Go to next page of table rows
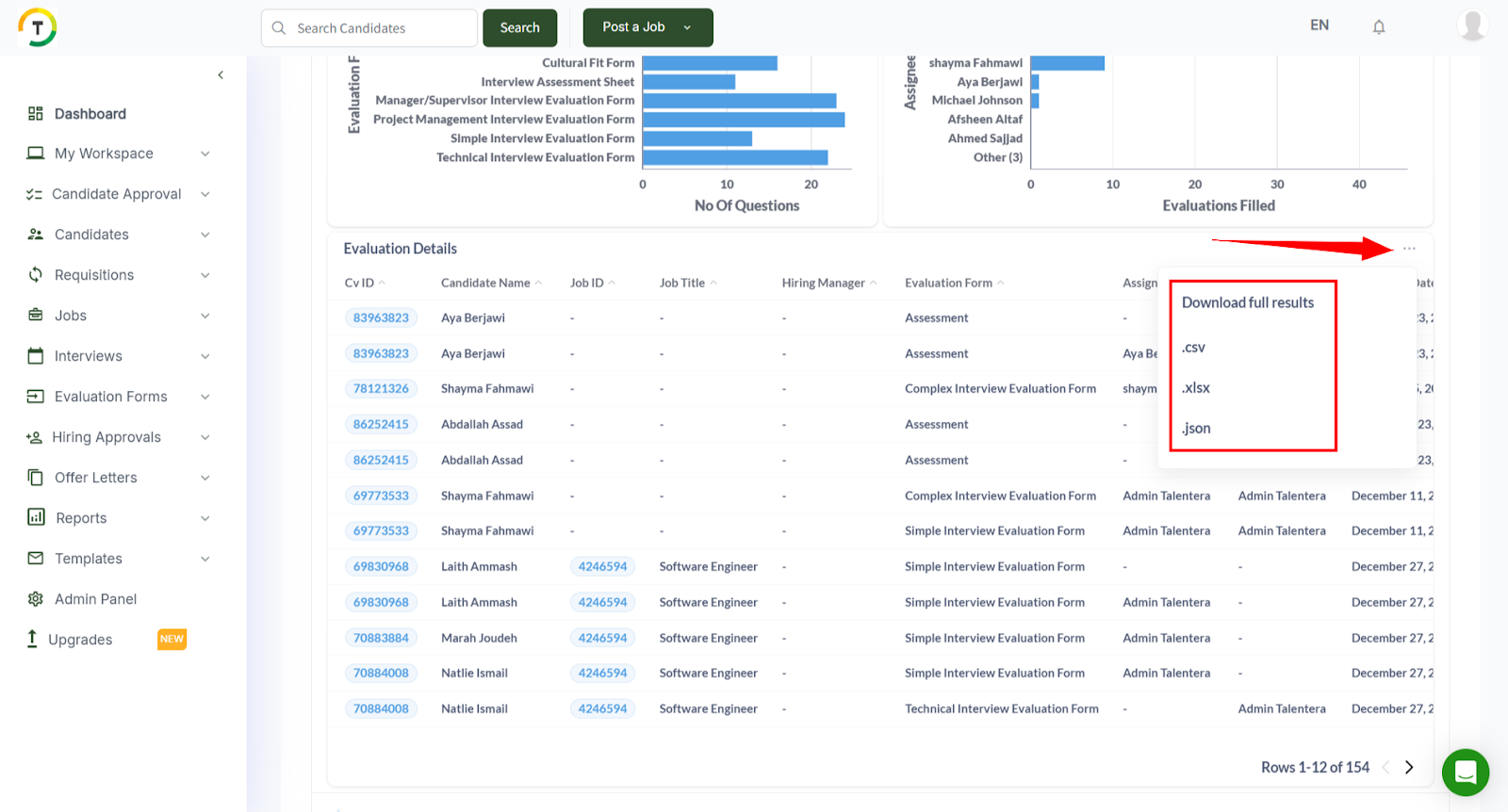 [1409, 768]
